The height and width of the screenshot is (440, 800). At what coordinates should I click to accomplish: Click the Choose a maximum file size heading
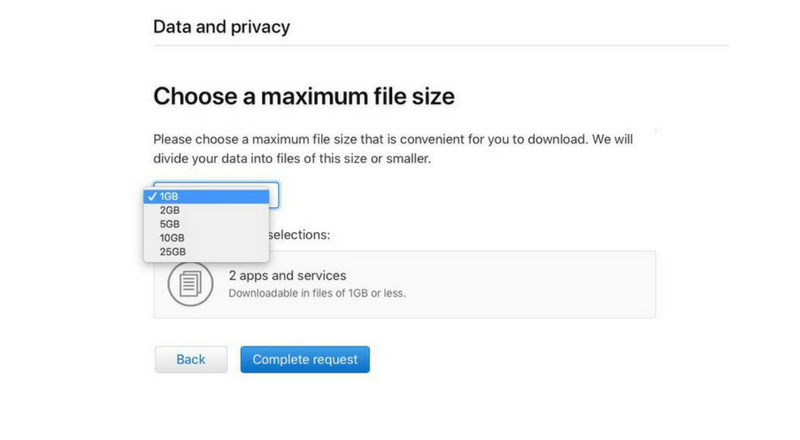(x=303, y=96)
